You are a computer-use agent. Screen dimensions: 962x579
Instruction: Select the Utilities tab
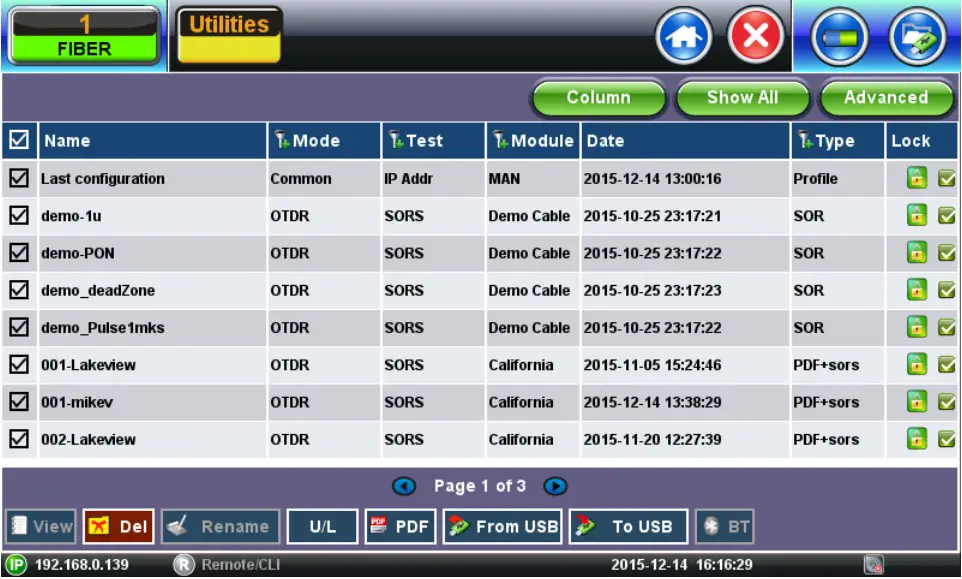(229, 36)
